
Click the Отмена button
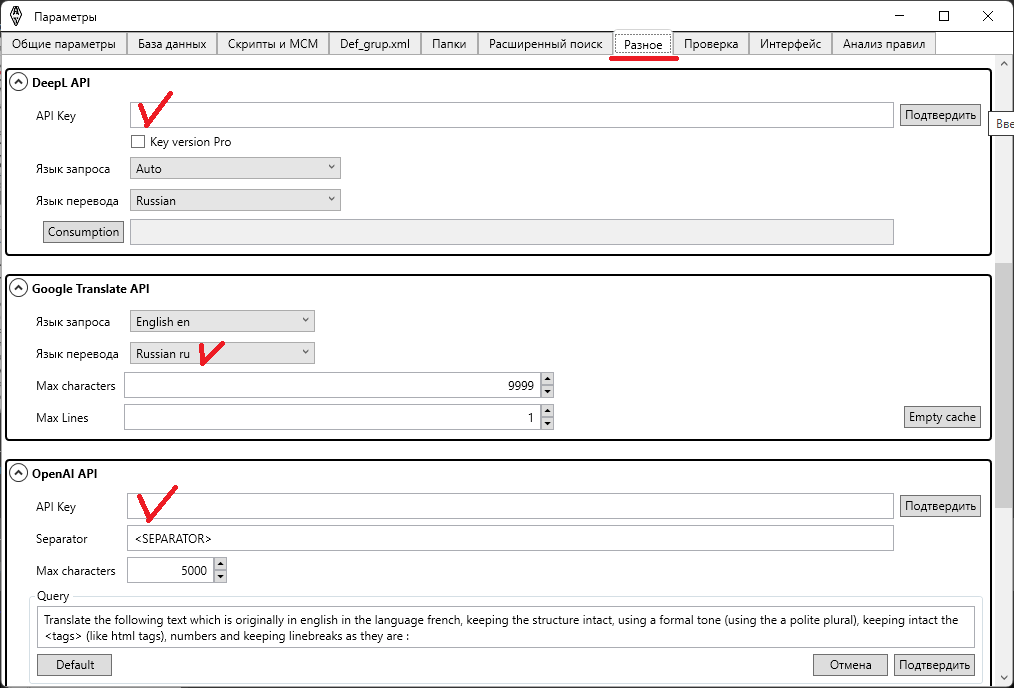(850, 665)
